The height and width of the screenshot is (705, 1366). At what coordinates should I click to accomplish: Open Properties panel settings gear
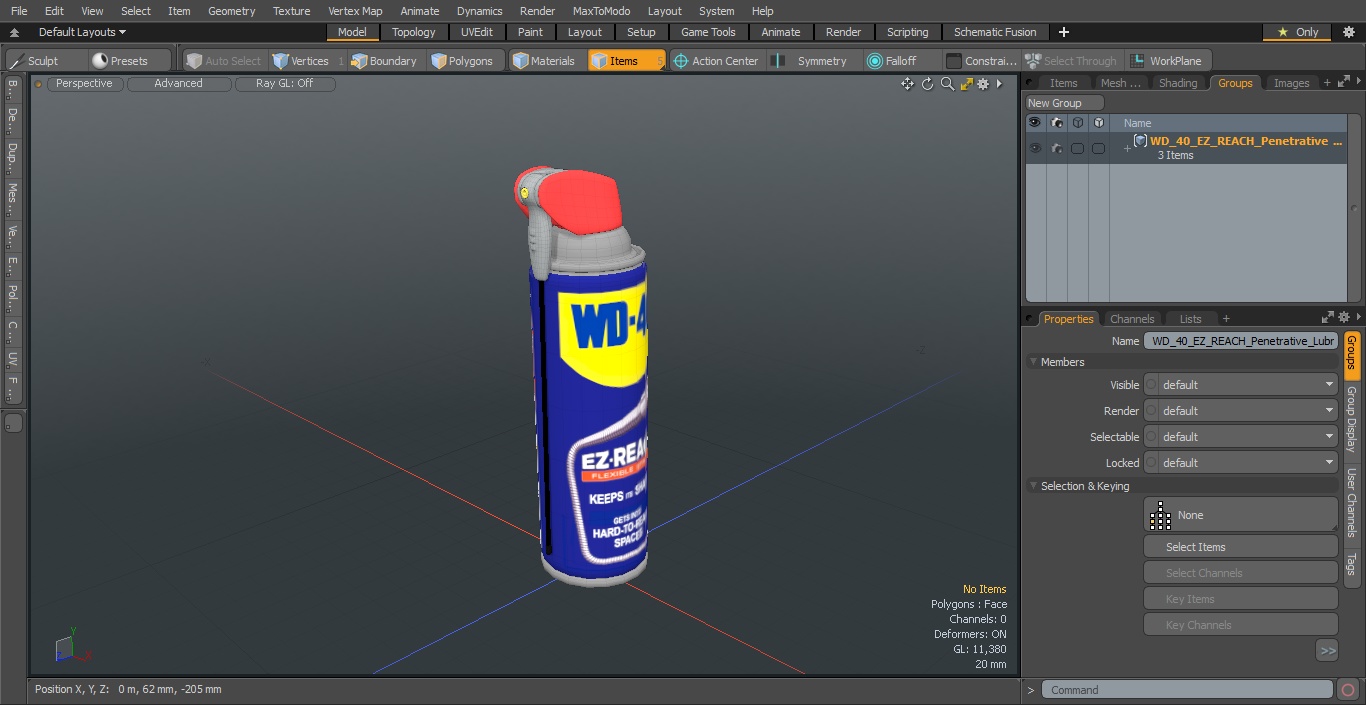[x=1344, y=317]
